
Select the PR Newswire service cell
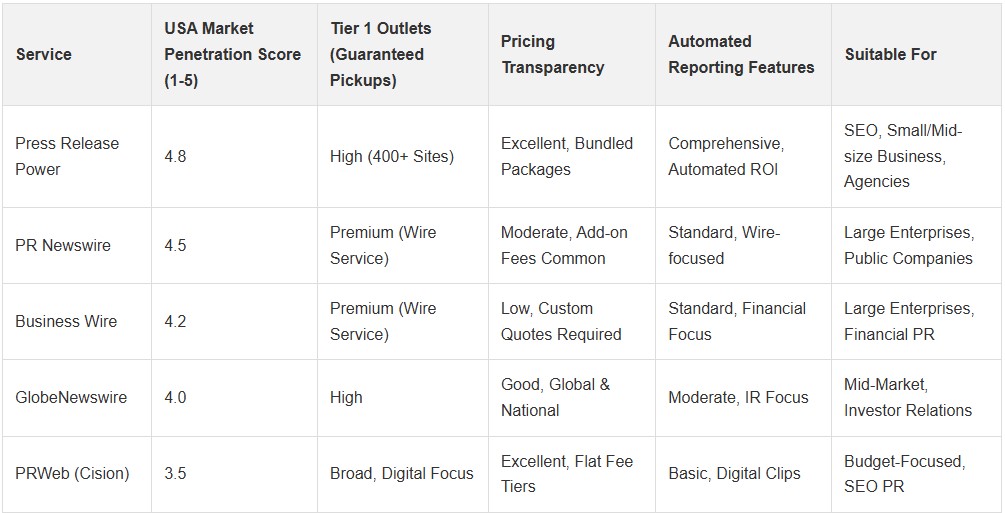coord(63,245)
